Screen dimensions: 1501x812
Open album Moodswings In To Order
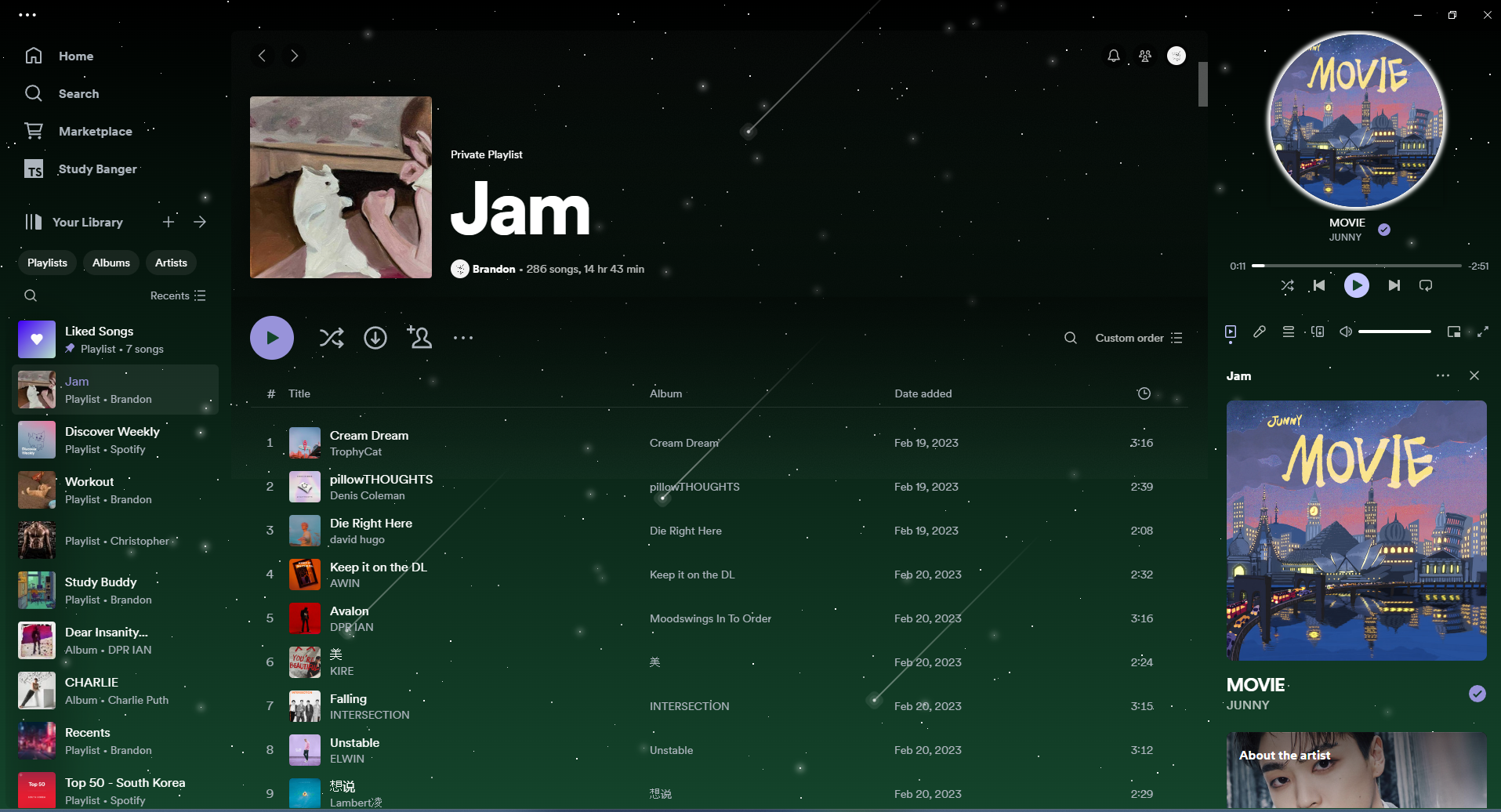(710, 618)
